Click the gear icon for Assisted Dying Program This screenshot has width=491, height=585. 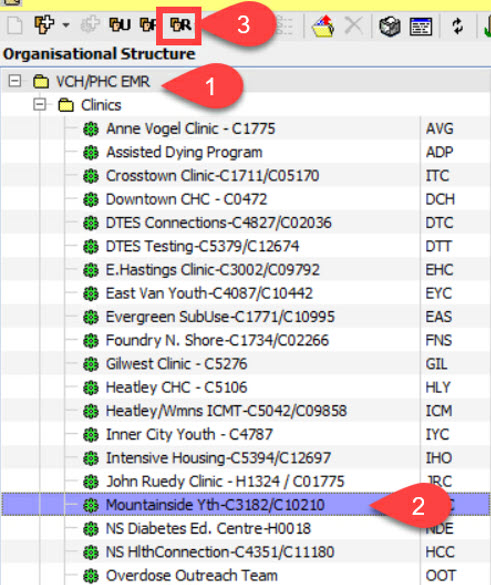(x=91, y=153)
